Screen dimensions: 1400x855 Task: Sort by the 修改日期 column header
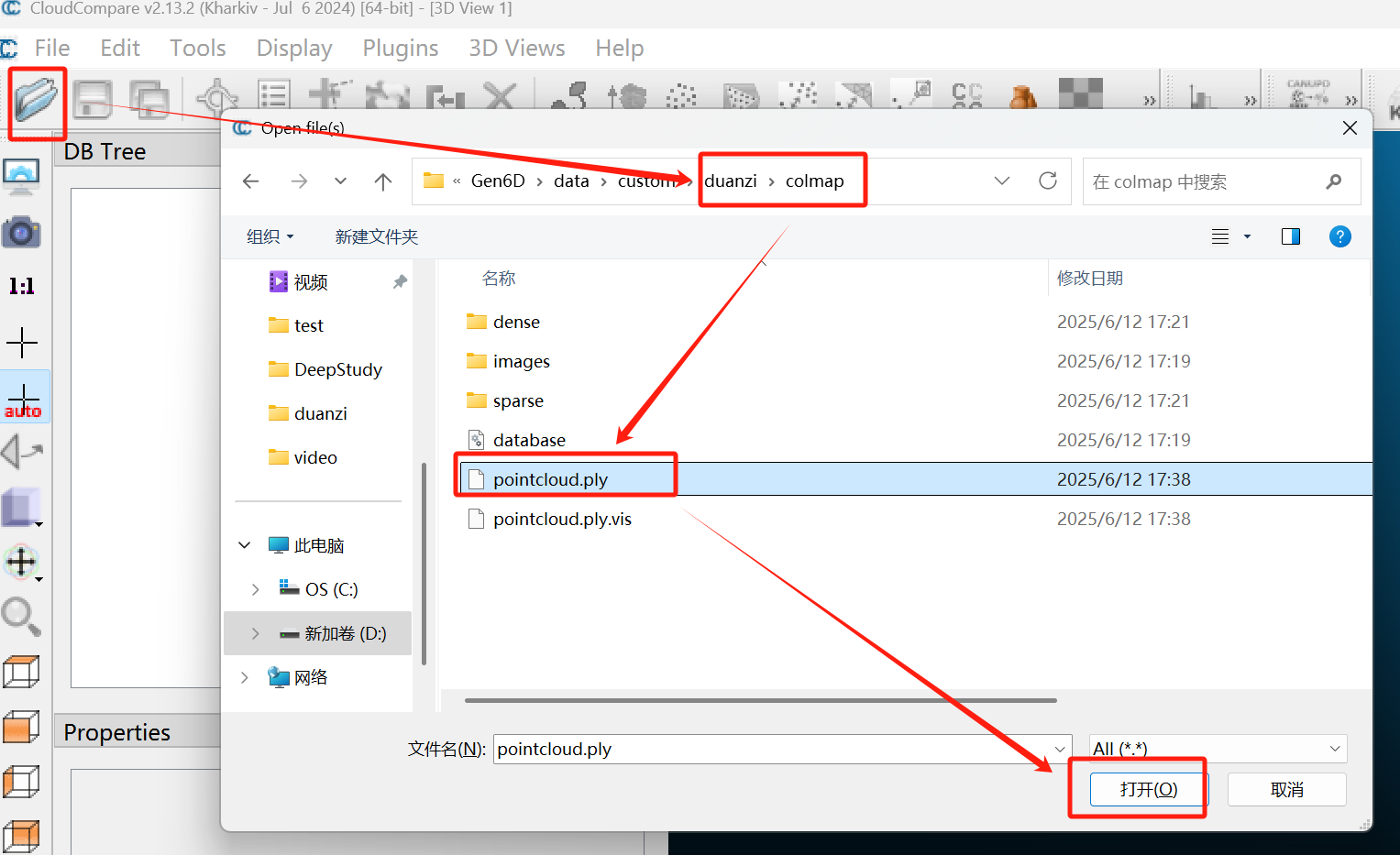point(1089,278)
